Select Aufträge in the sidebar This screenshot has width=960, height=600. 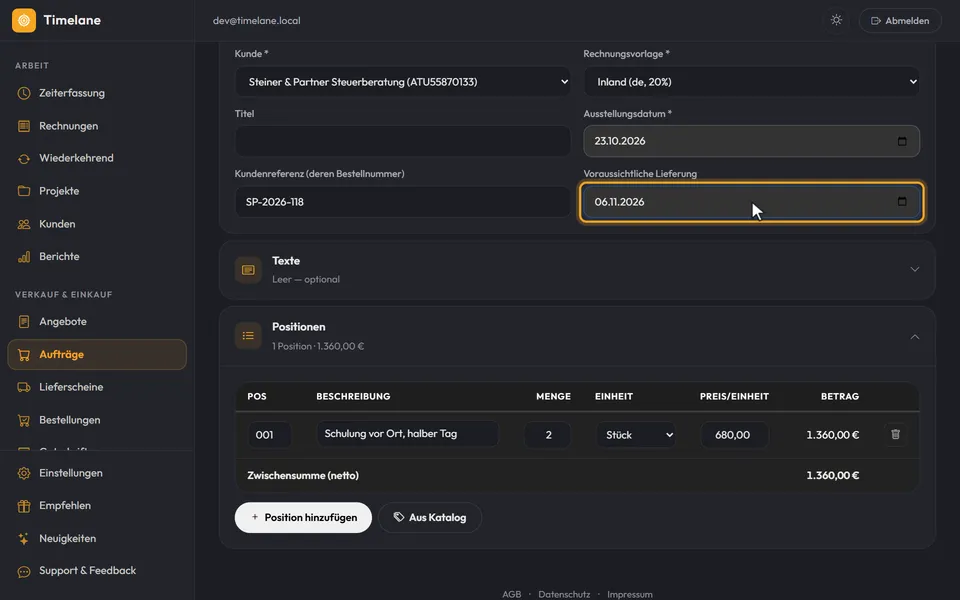point(97,354)
